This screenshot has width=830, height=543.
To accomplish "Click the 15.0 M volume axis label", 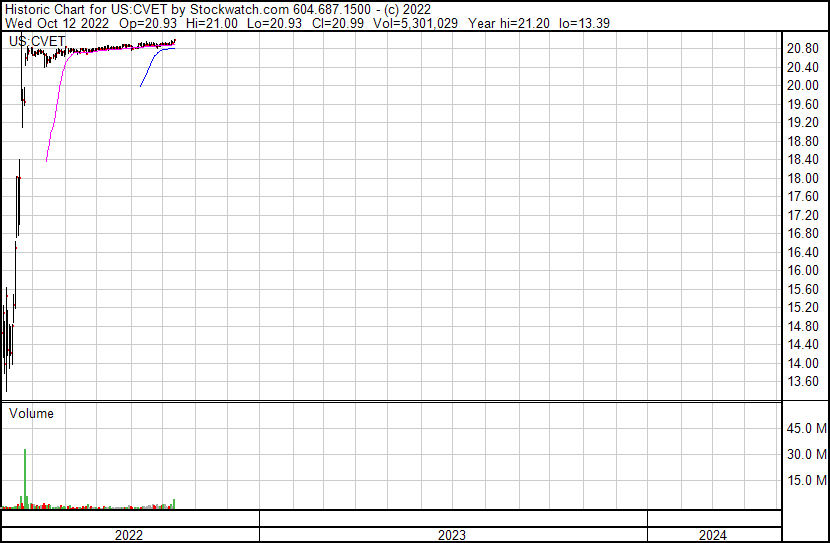I will (806, 480).
